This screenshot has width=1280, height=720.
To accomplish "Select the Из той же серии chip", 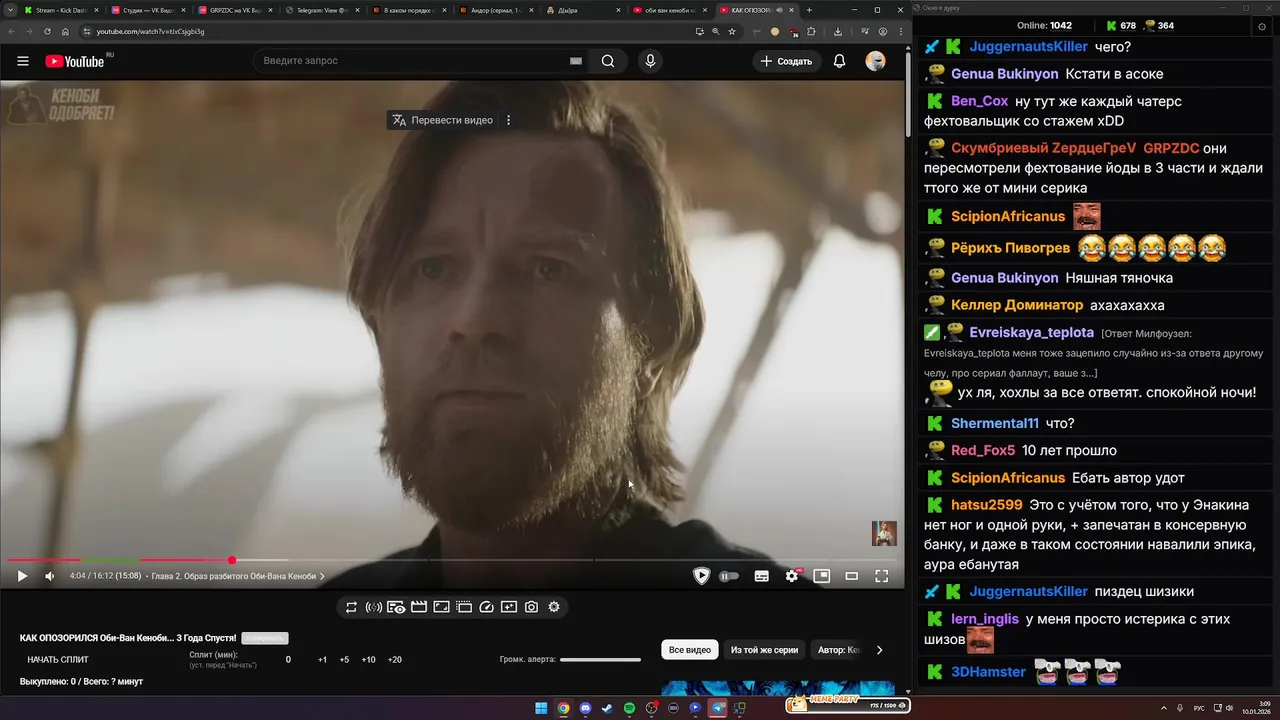I will 764,650.
